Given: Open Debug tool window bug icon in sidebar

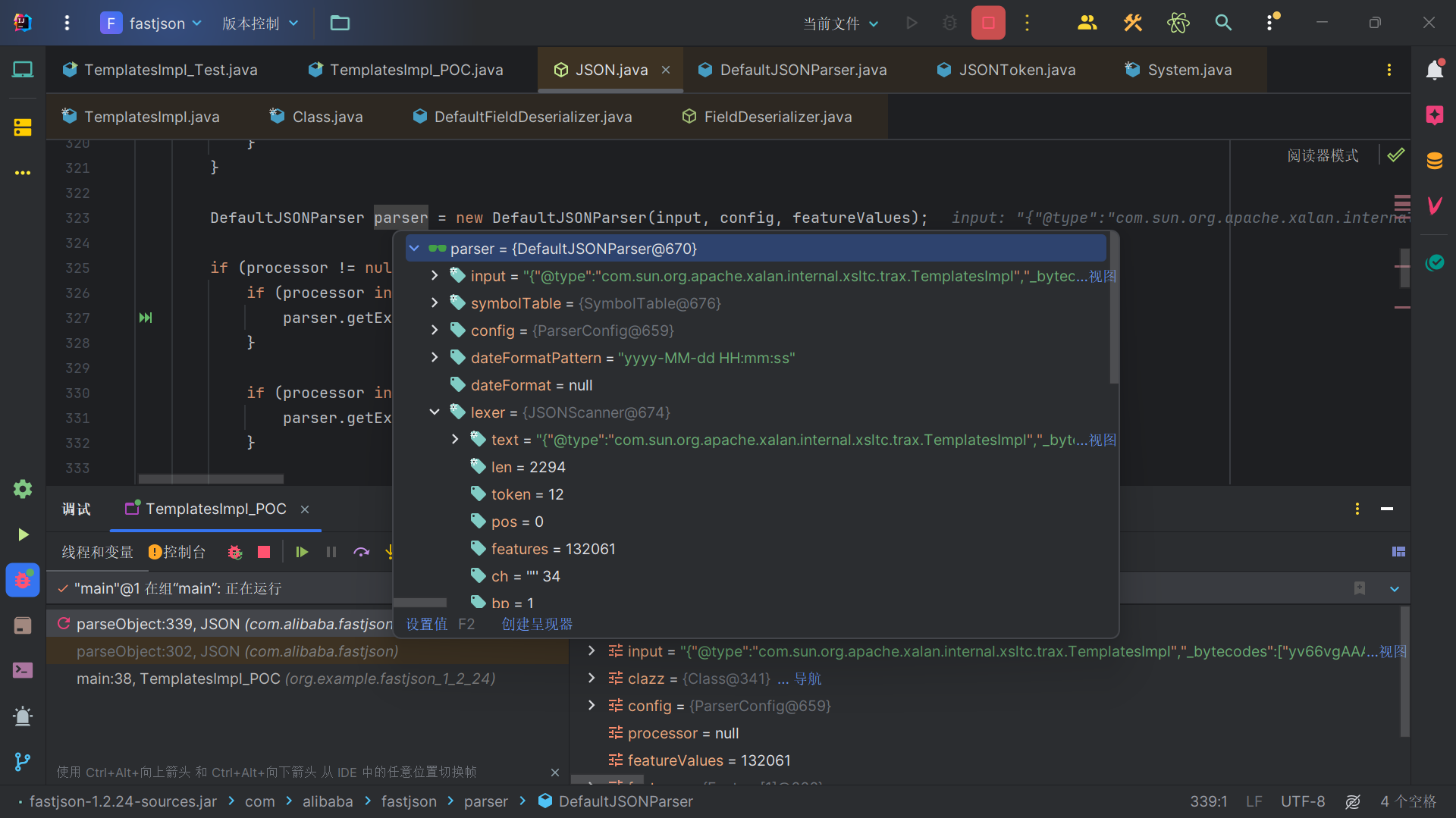Looking at the screenshot, I should tap(23, 580).
